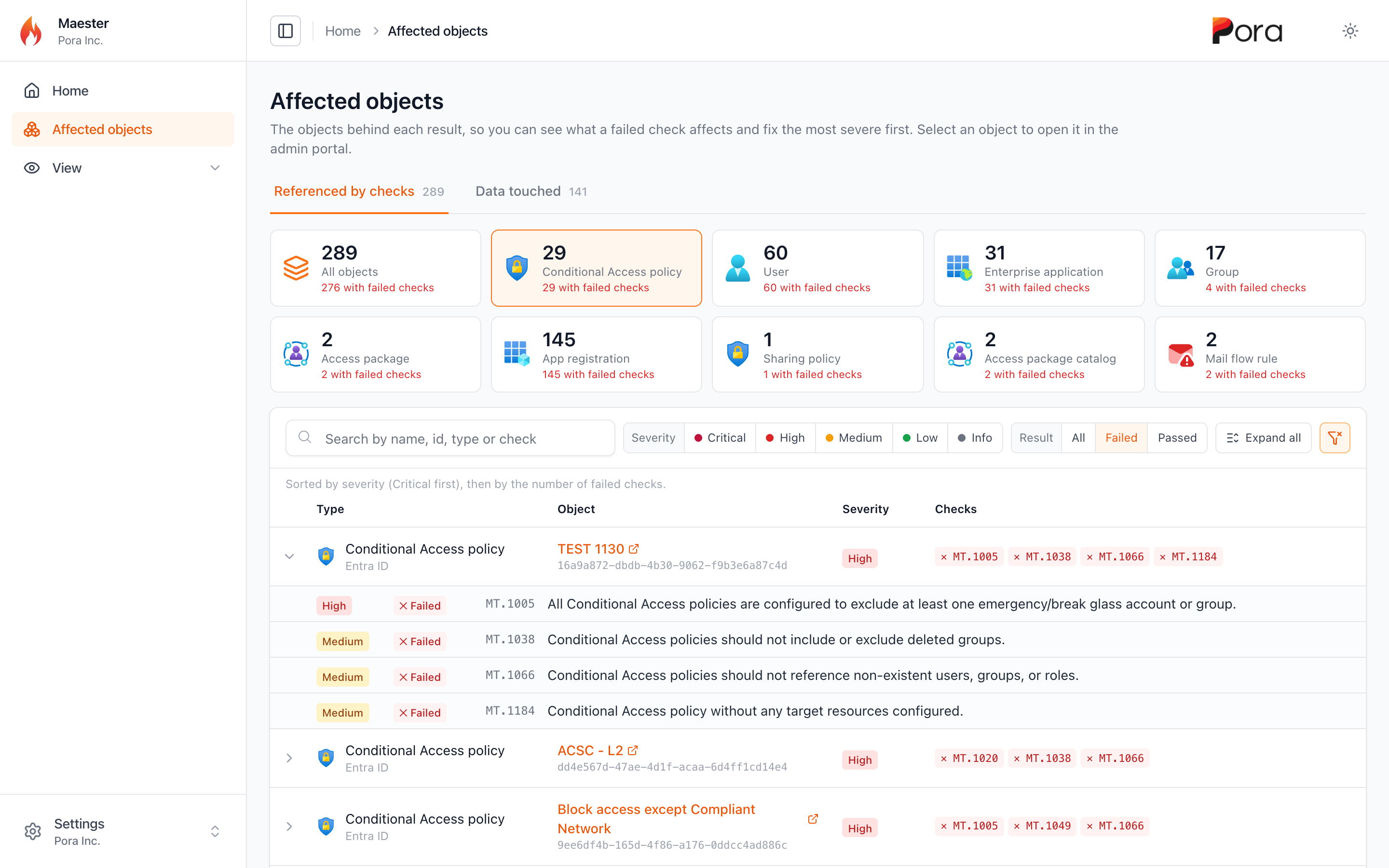Click MT.1184 check chip on TEST 1130
This screenshot has width=1389, height=868.
pyautogui.click(x=1187, y=556)
